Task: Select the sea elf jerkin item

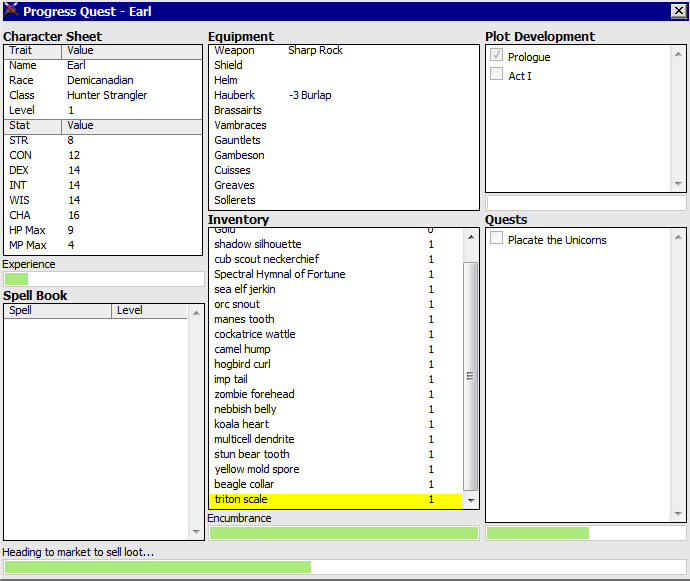Action: [x=336, y=289]
